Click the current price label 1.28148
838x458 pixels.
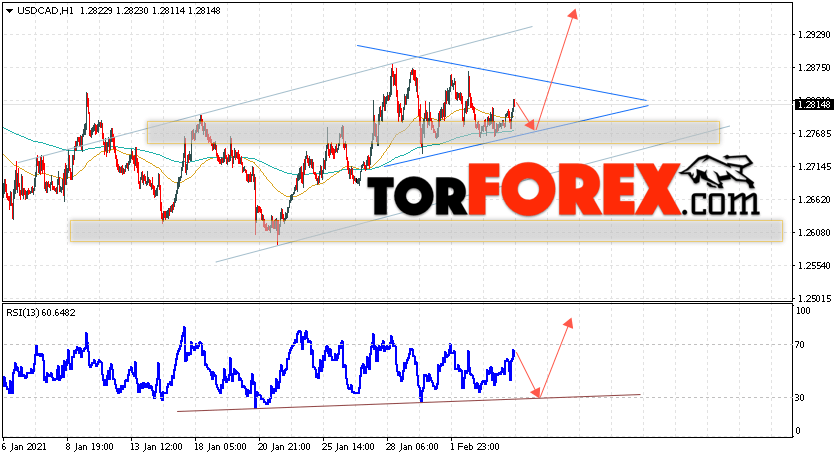coord(814,105)
